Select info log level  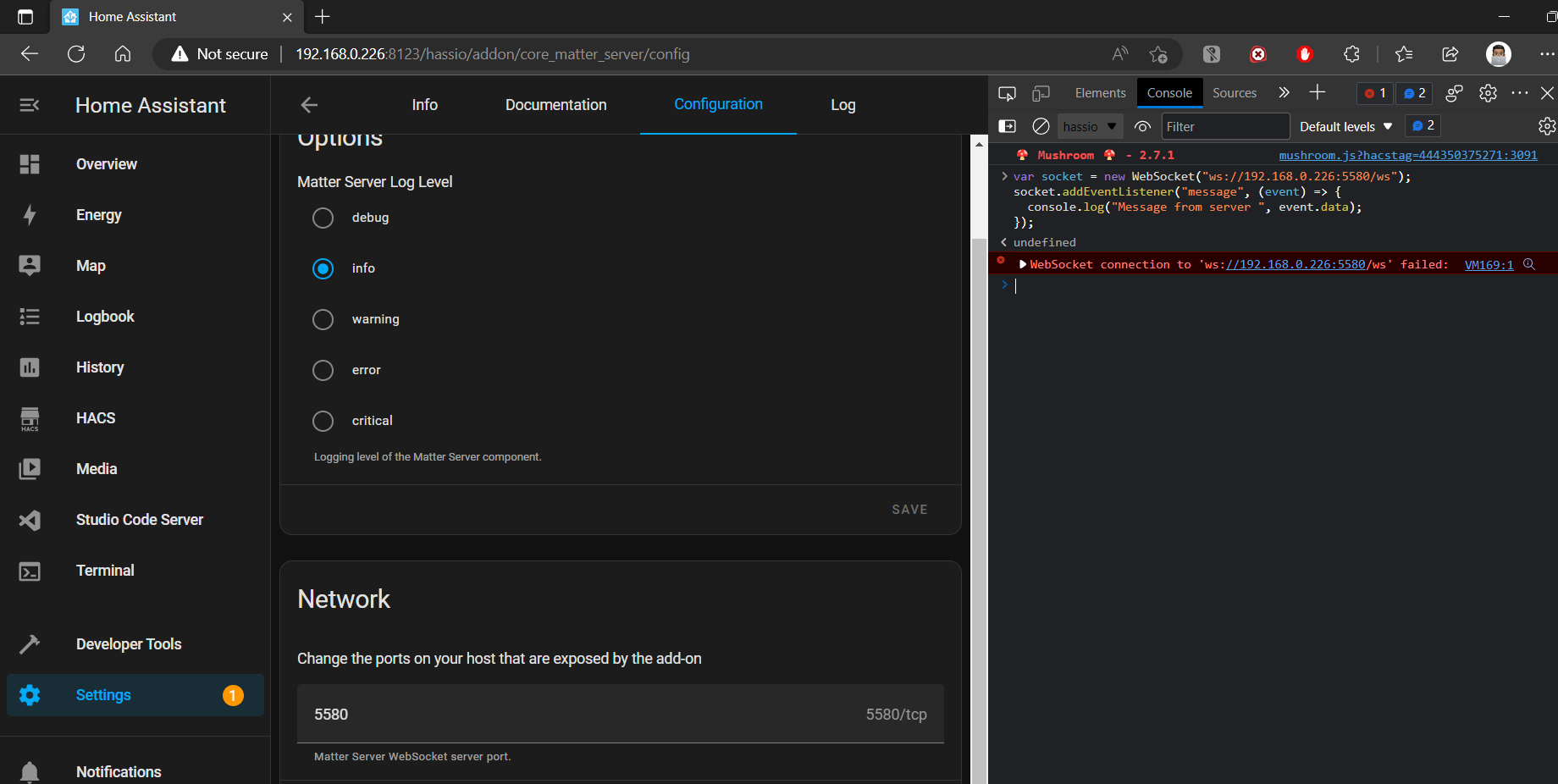(323, 268)
